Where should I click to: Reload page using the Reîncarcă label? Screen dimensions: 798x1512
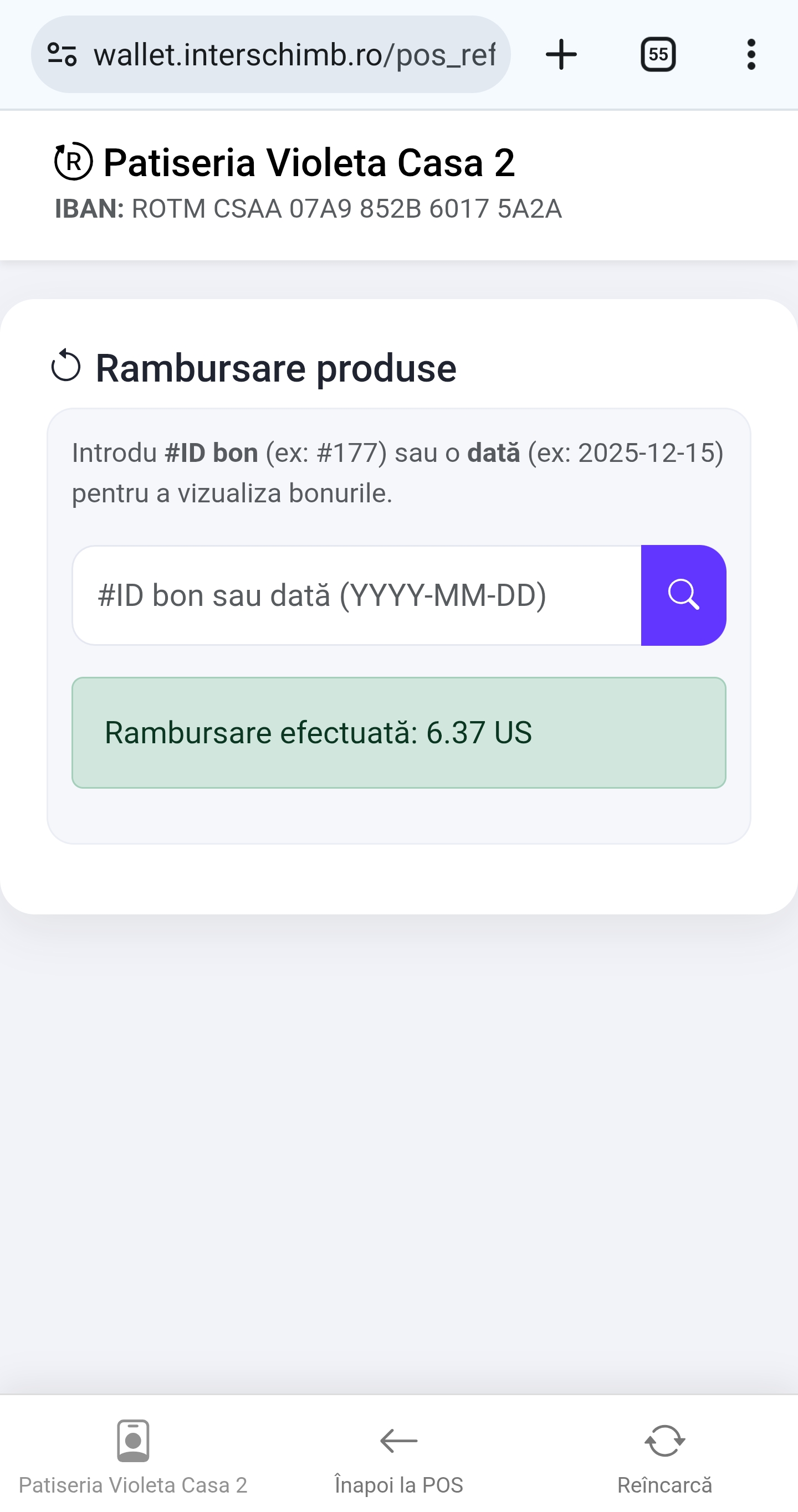(x=664, y=1485)
